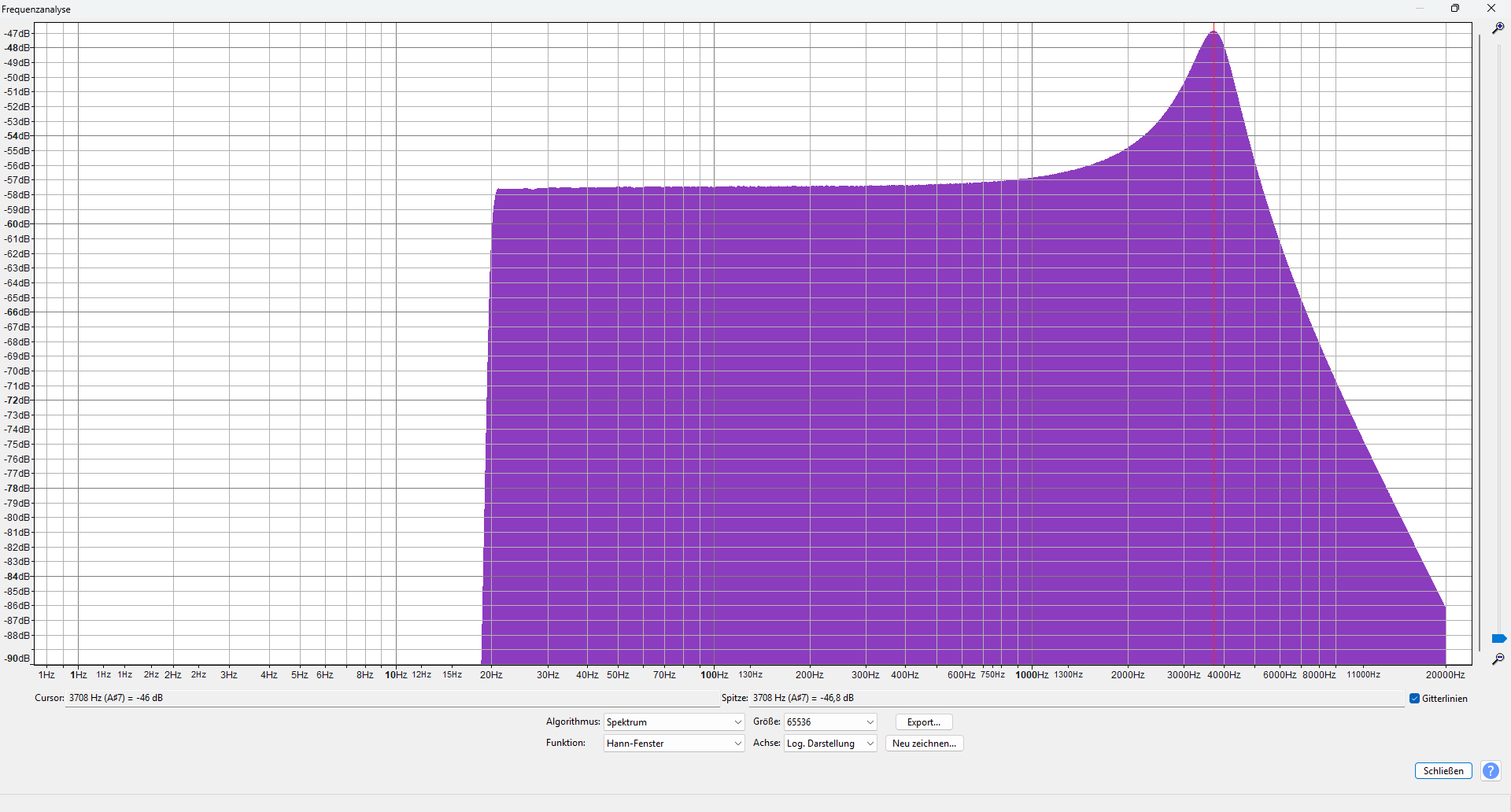The image size is (1511, 812).
Task: Click the spectrum peak at the red line
Action: click(1214, 32)
